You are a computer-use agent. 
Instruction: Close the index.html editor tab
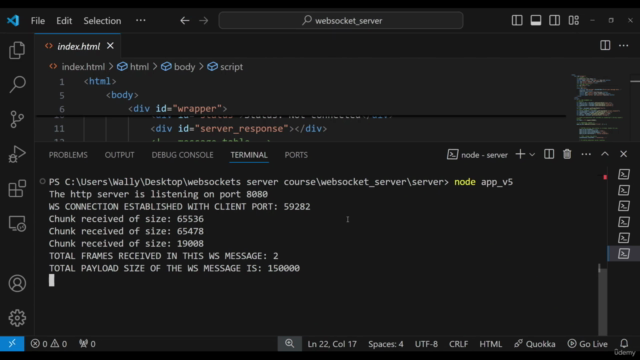110,46
